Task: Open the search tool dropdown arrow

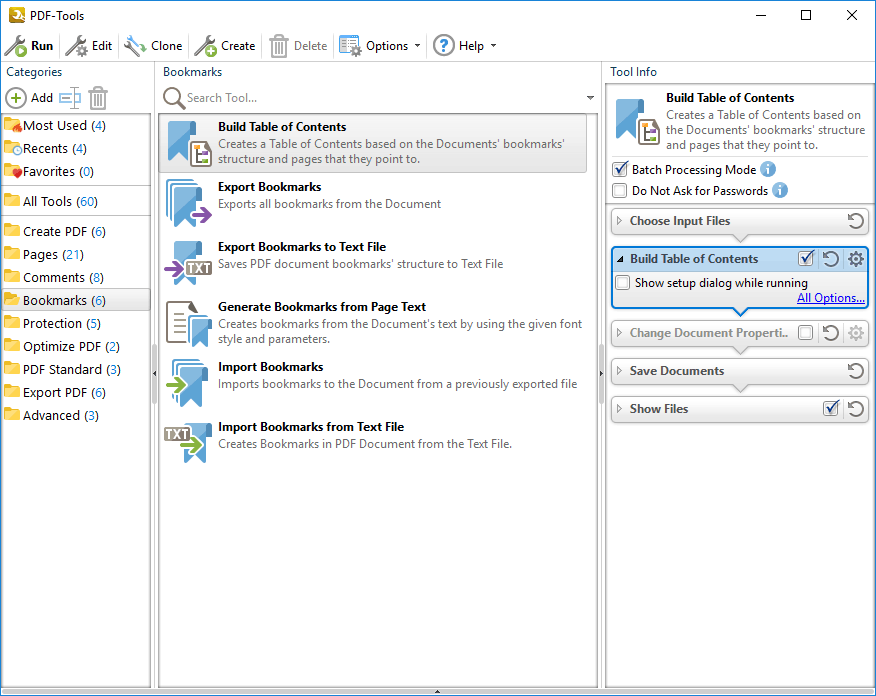Action: [x=590, y=98]
